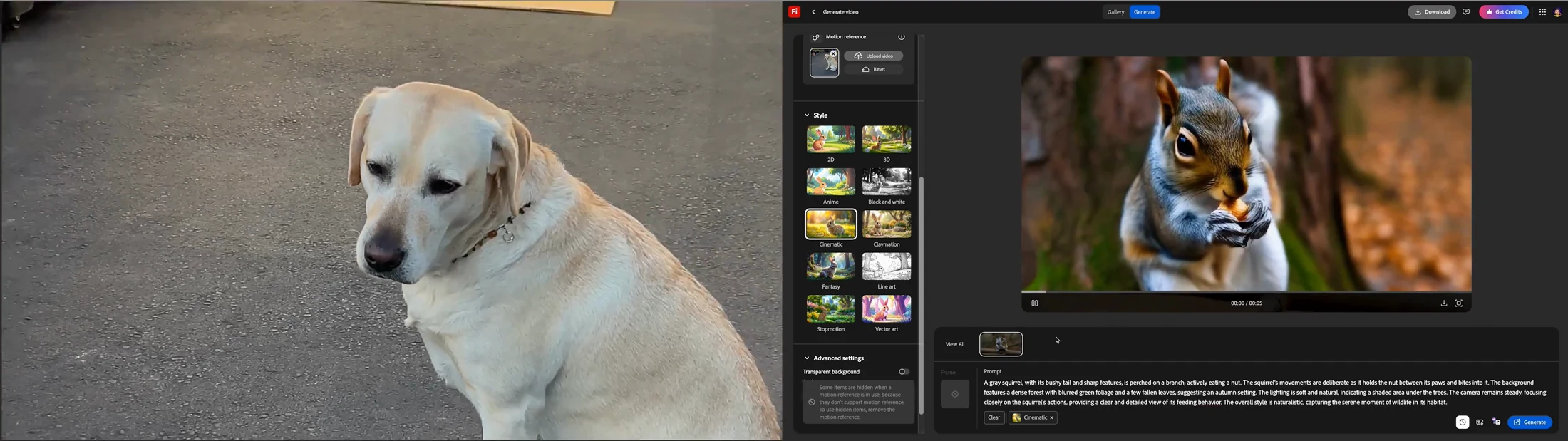Image resolution: width=1568 pixels, height=441 pixels.
Task: Choose the Cinematic style thumbnail
Action: (830, 224)
